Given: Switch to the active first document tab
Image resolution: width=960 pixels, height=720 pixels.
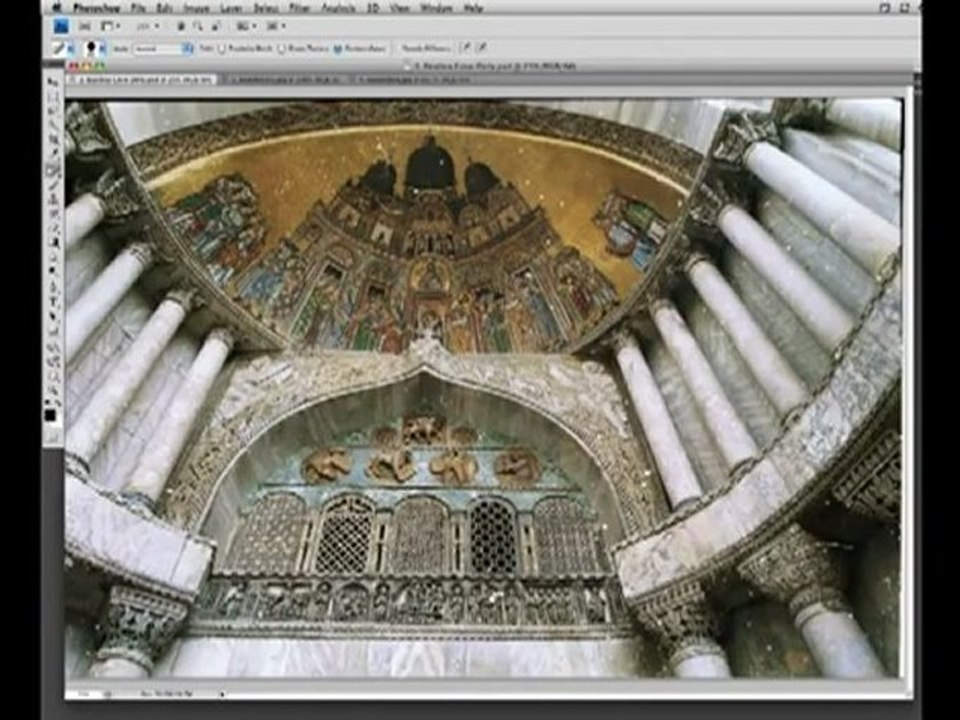Looking at the screenshot, I should point(140,80).
